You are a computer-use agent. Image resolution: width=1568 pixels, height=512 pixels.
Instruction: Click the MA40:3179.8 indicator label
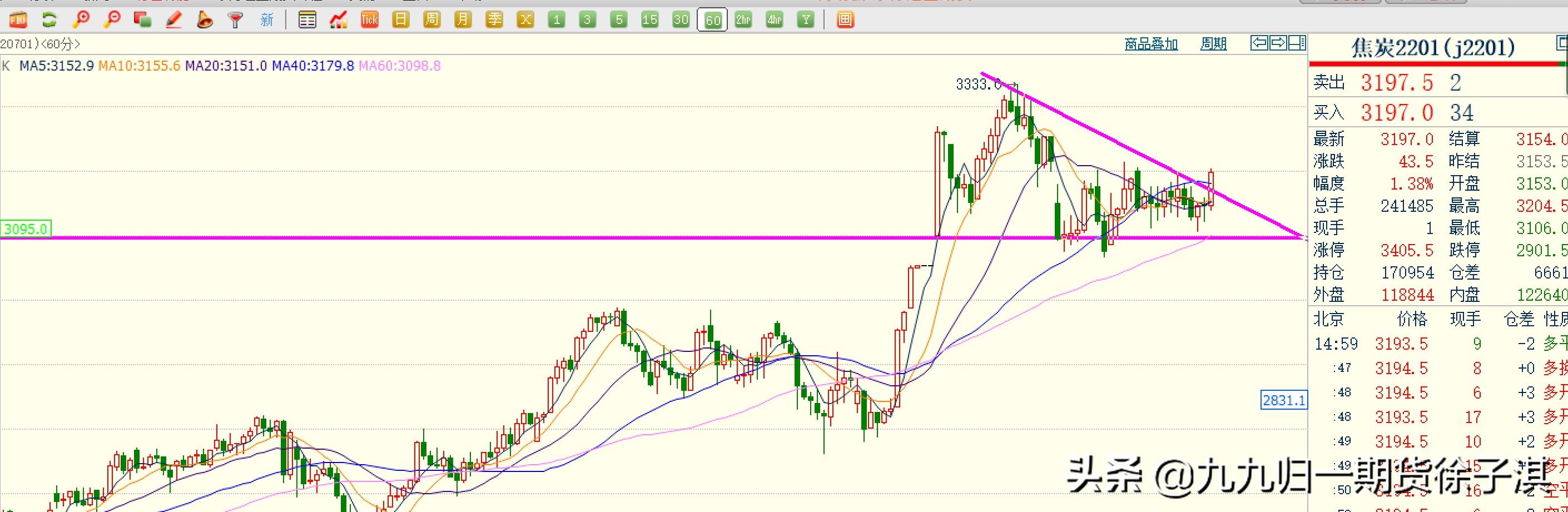[313, 66]
